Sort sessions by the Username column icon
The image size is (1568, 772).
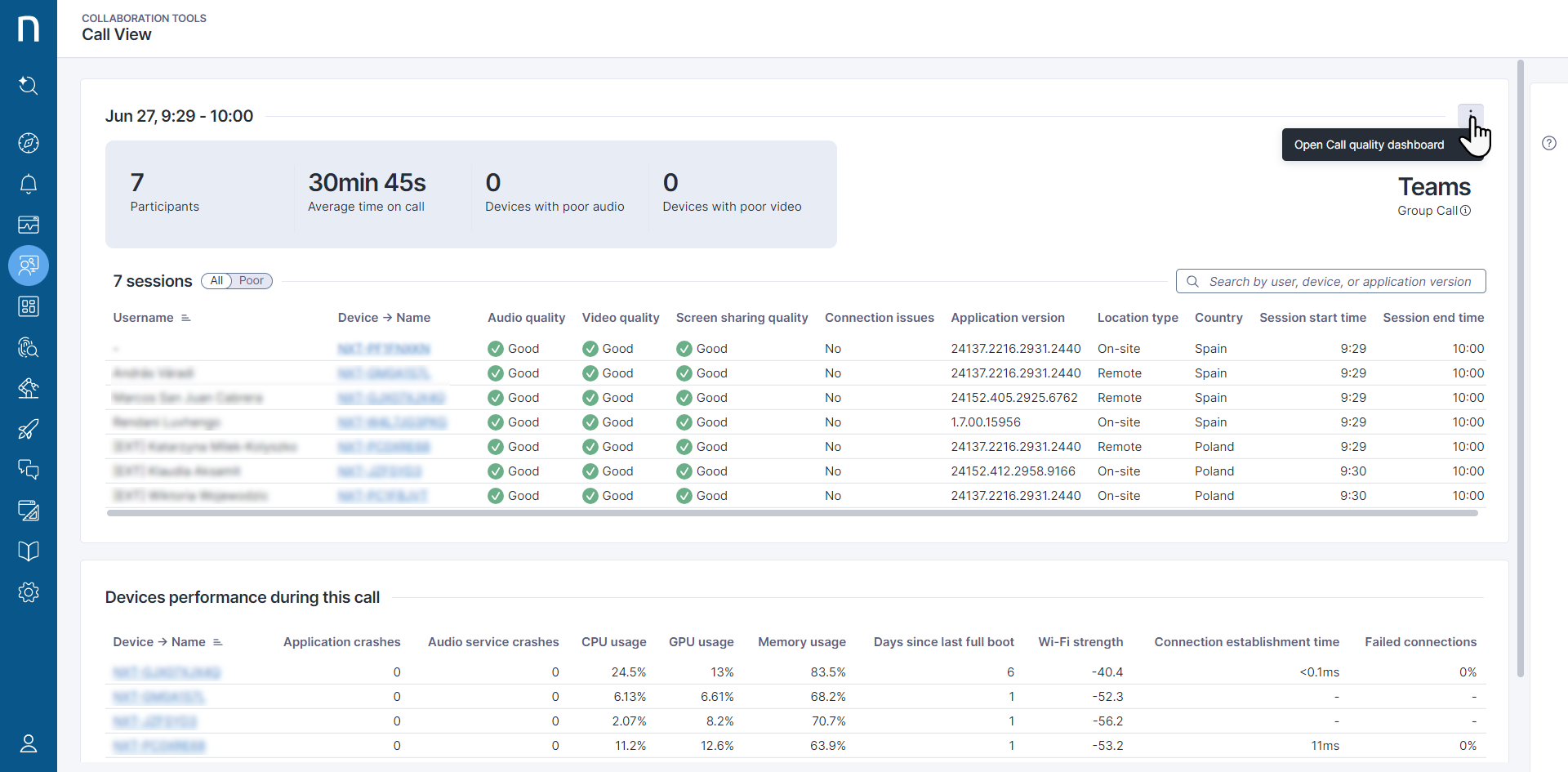pyautogui.click(x=186, y=318)
